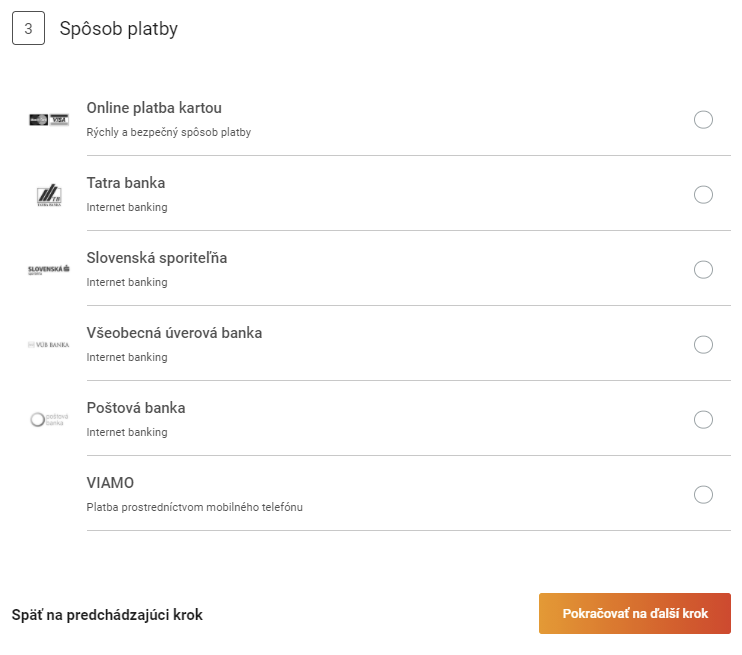Click the Tatra banka label text
Screen dimensions: 742x655
tap(126, 183)
